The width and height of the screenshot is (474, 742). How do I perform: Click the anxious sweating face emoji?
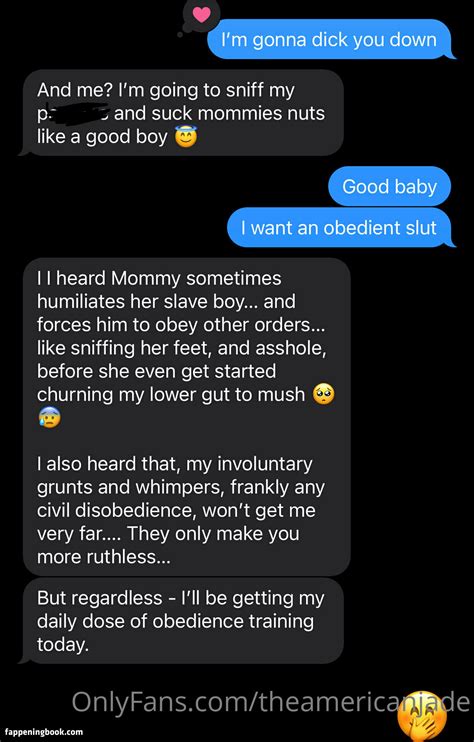[49, 418]
